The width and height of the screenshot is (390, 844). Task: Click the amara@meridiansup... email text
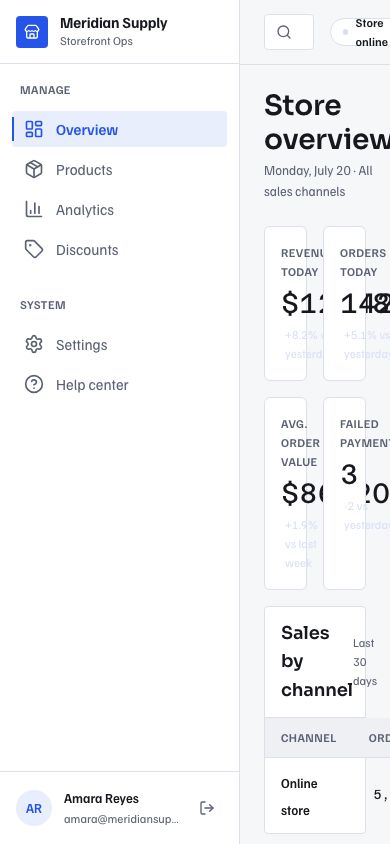click(121, 819)
